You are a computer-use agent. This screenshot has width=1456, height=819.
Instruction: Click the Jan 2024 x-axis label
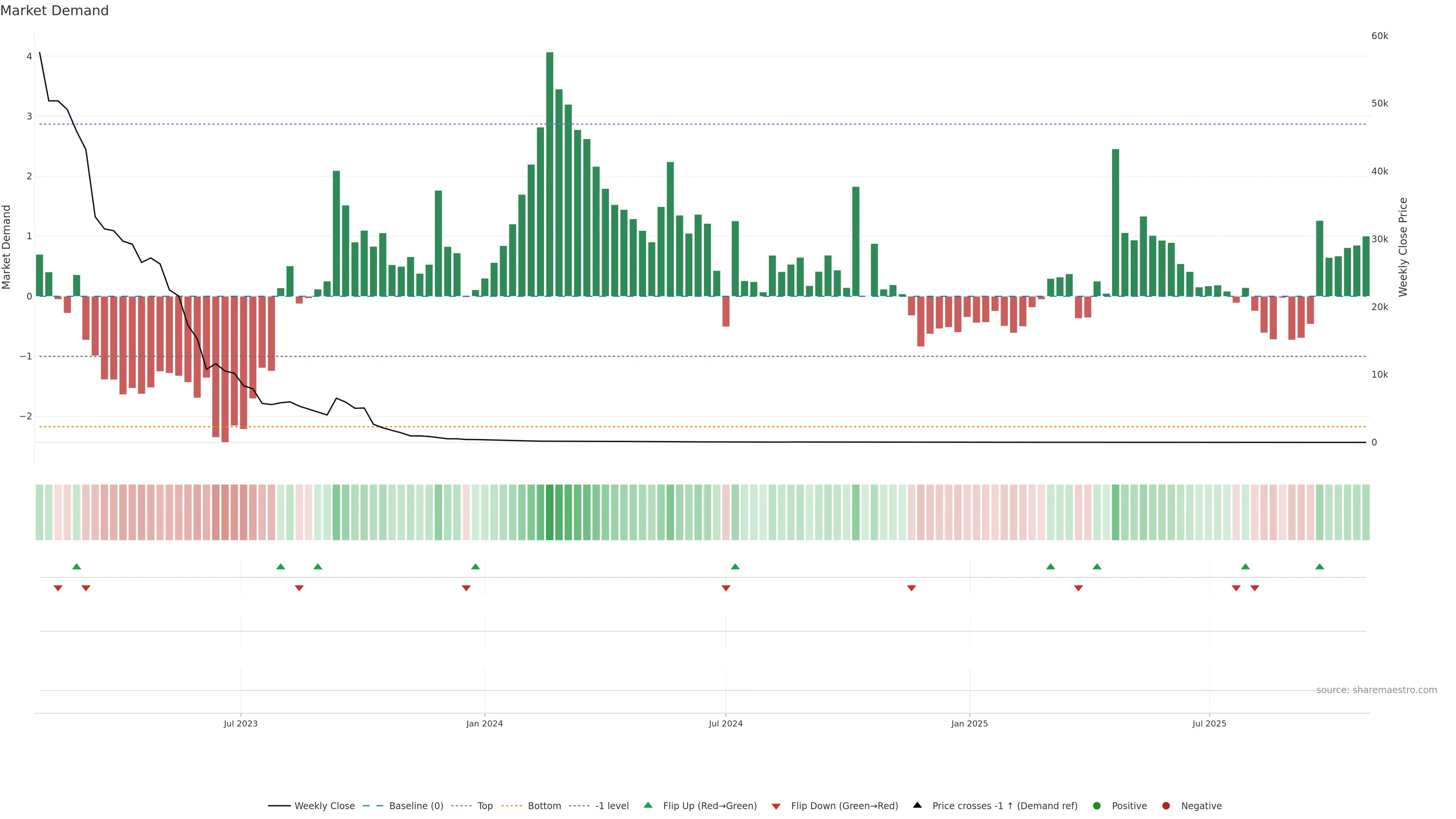(485, 723)
